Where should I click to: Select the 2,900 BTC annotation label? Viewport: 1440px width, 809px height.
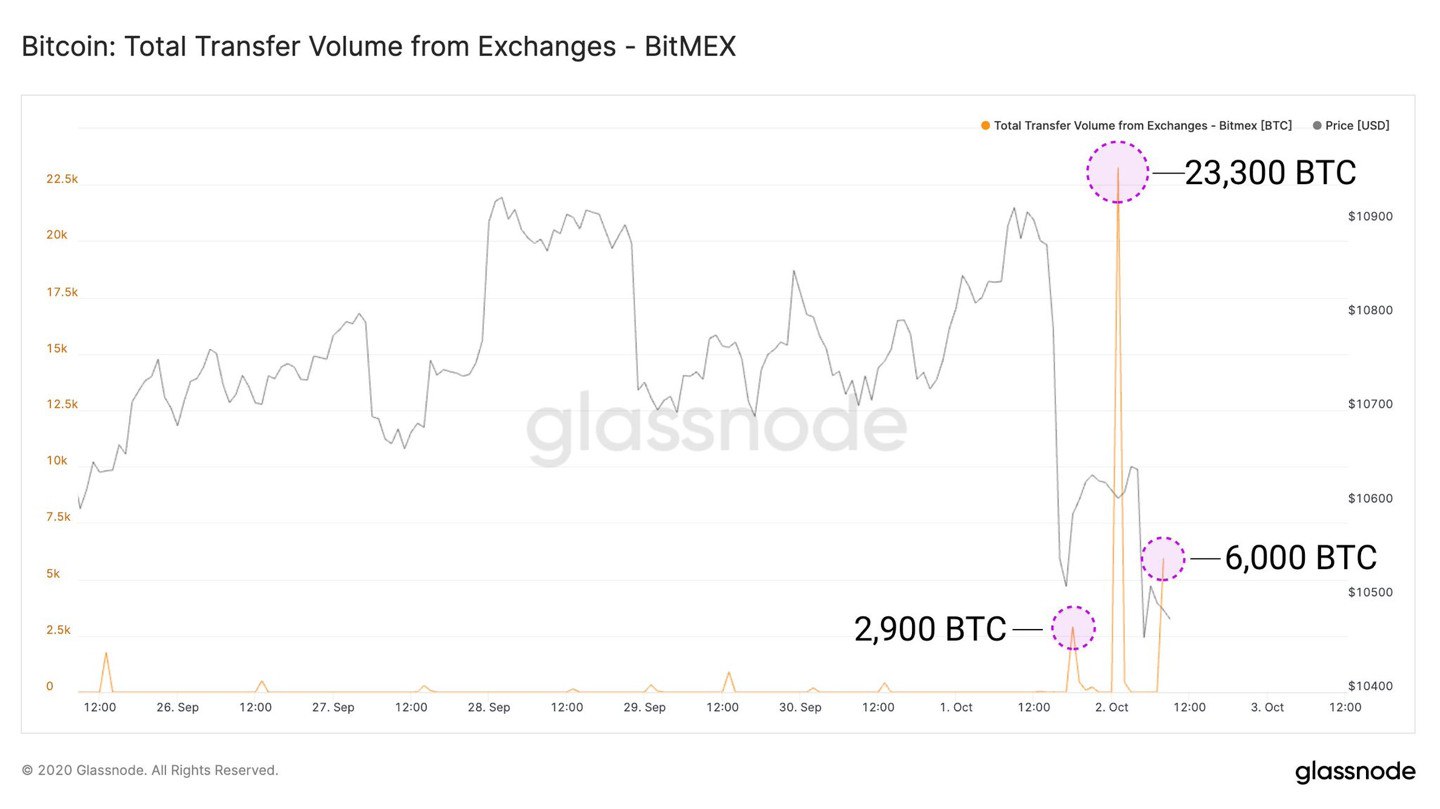coord(930,629)
